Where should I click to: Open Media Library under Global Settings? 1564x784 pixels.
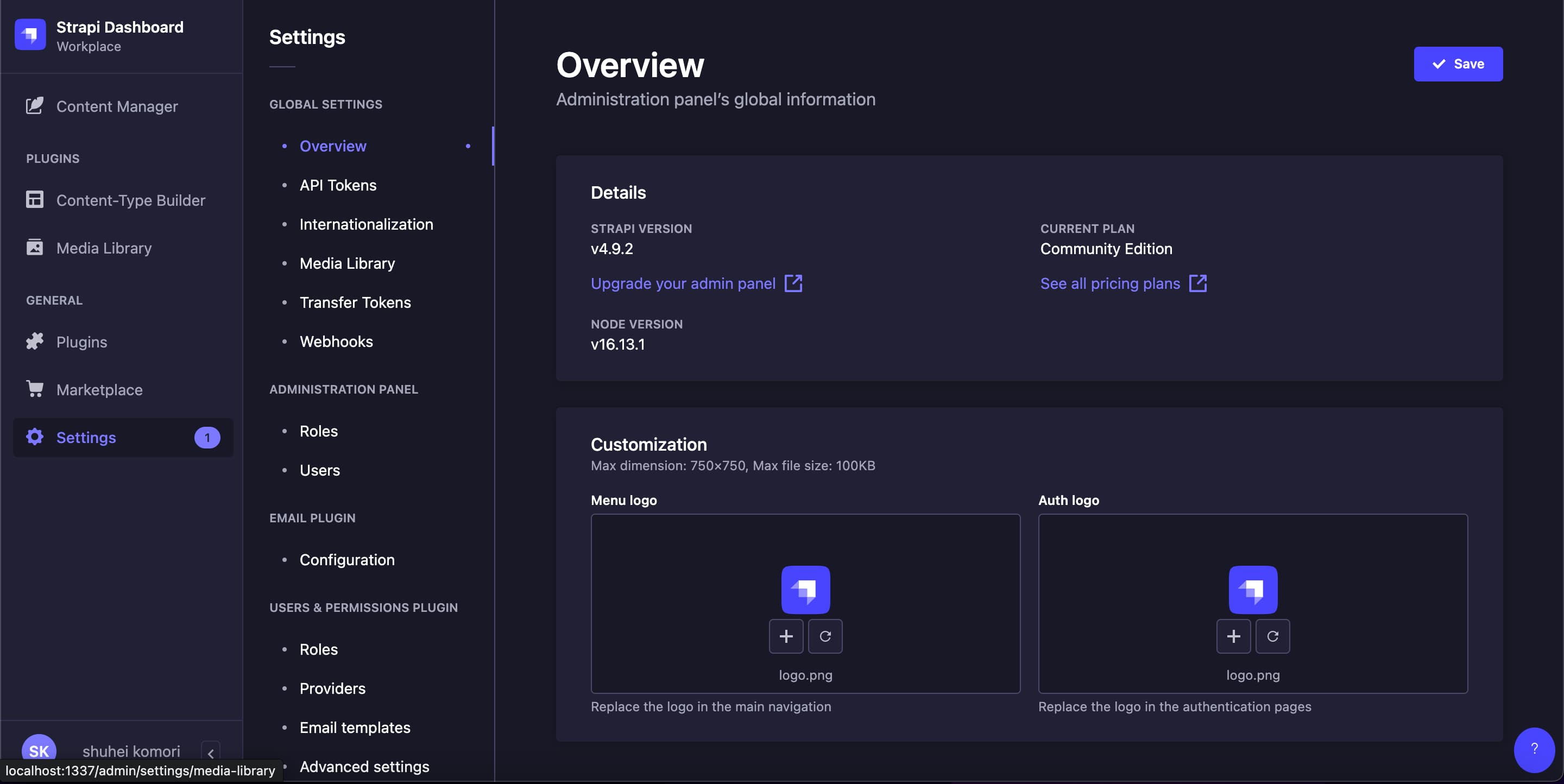tap(346, 263)
